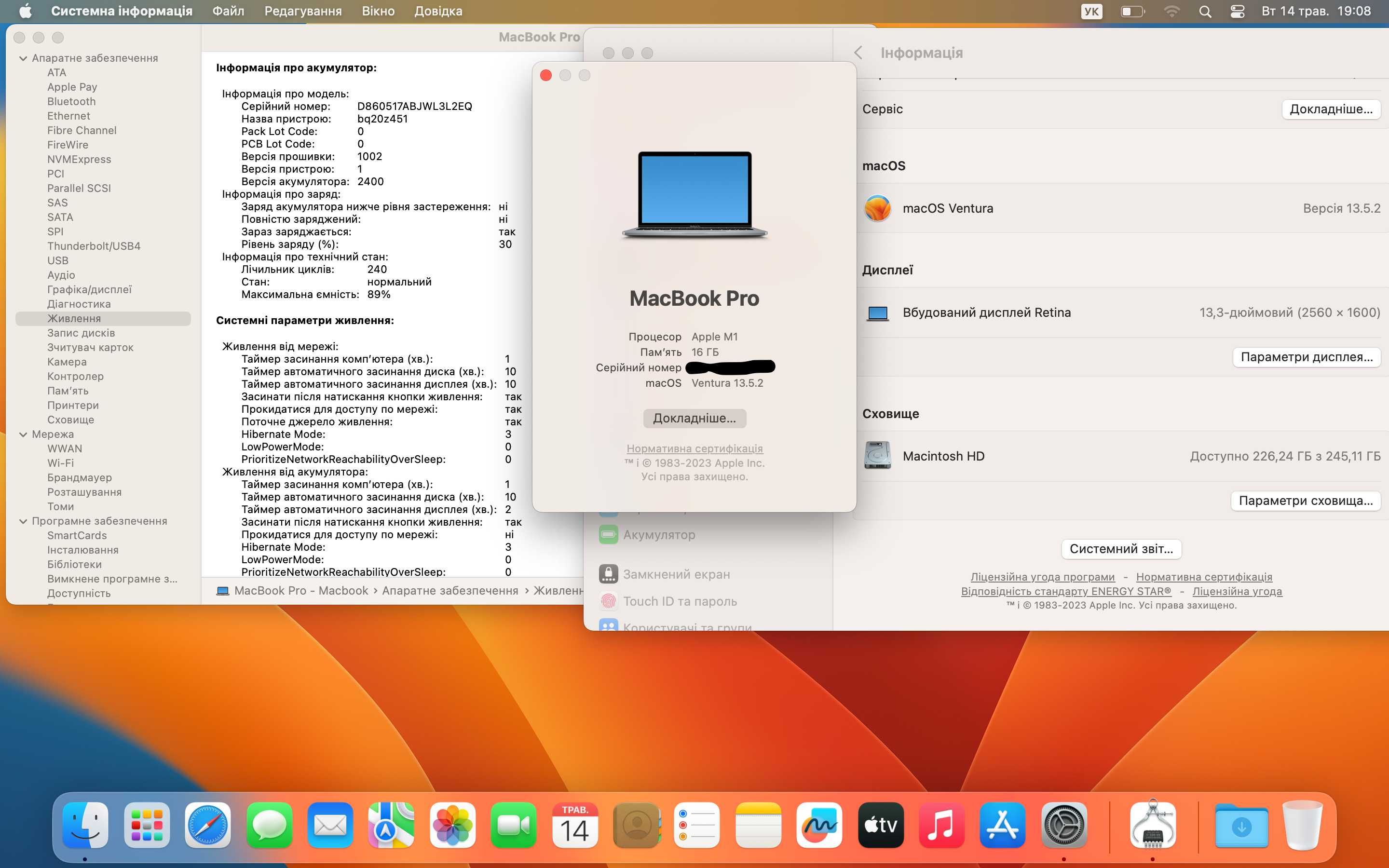This screenshot has height=868, width=1389.
Task: Click the MacBook Pro laptop image
Action: [x=694, y=195]
